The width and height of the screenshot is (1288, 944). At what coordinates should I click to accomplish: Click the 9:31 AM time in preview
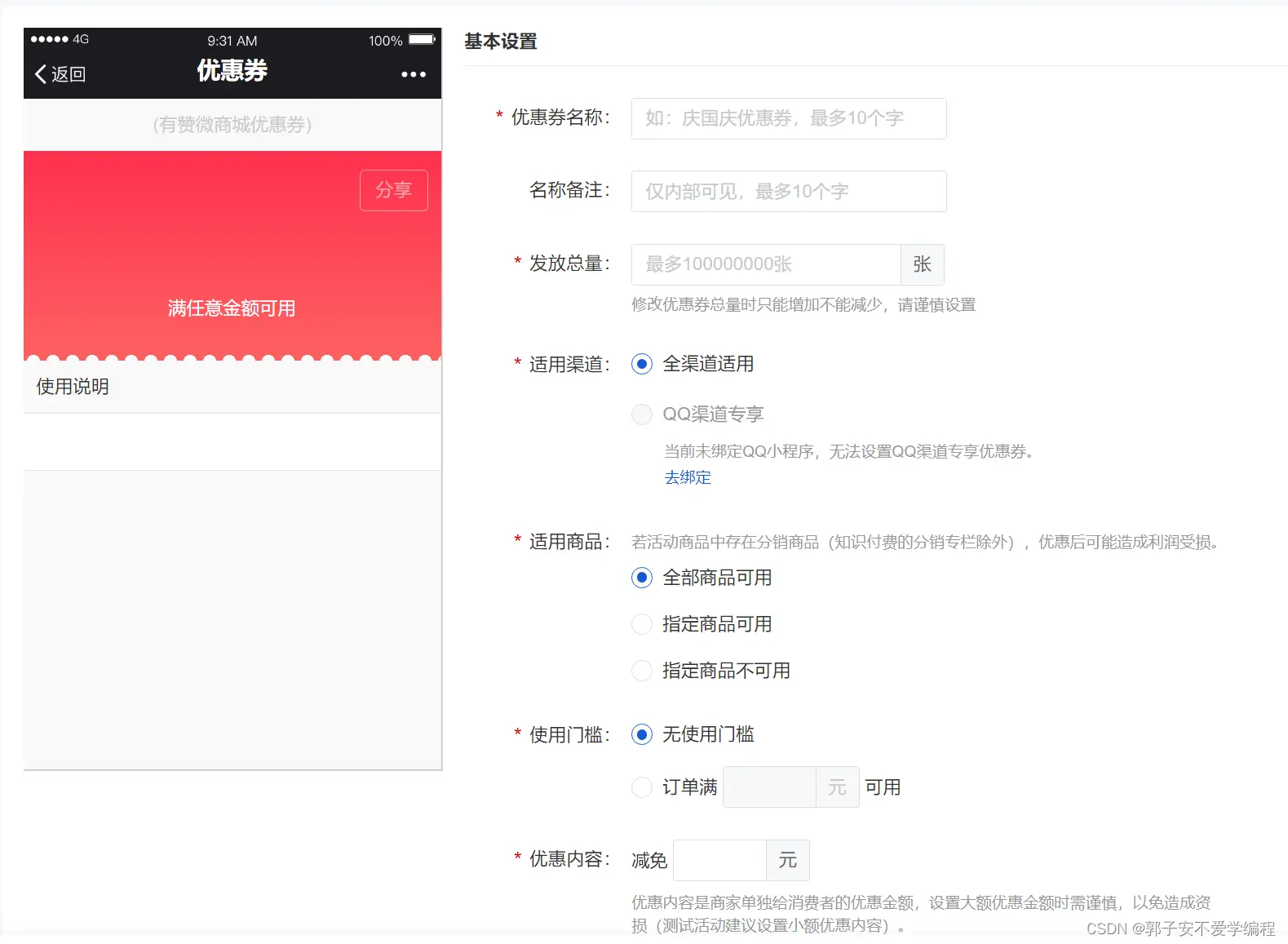(232, 41)
